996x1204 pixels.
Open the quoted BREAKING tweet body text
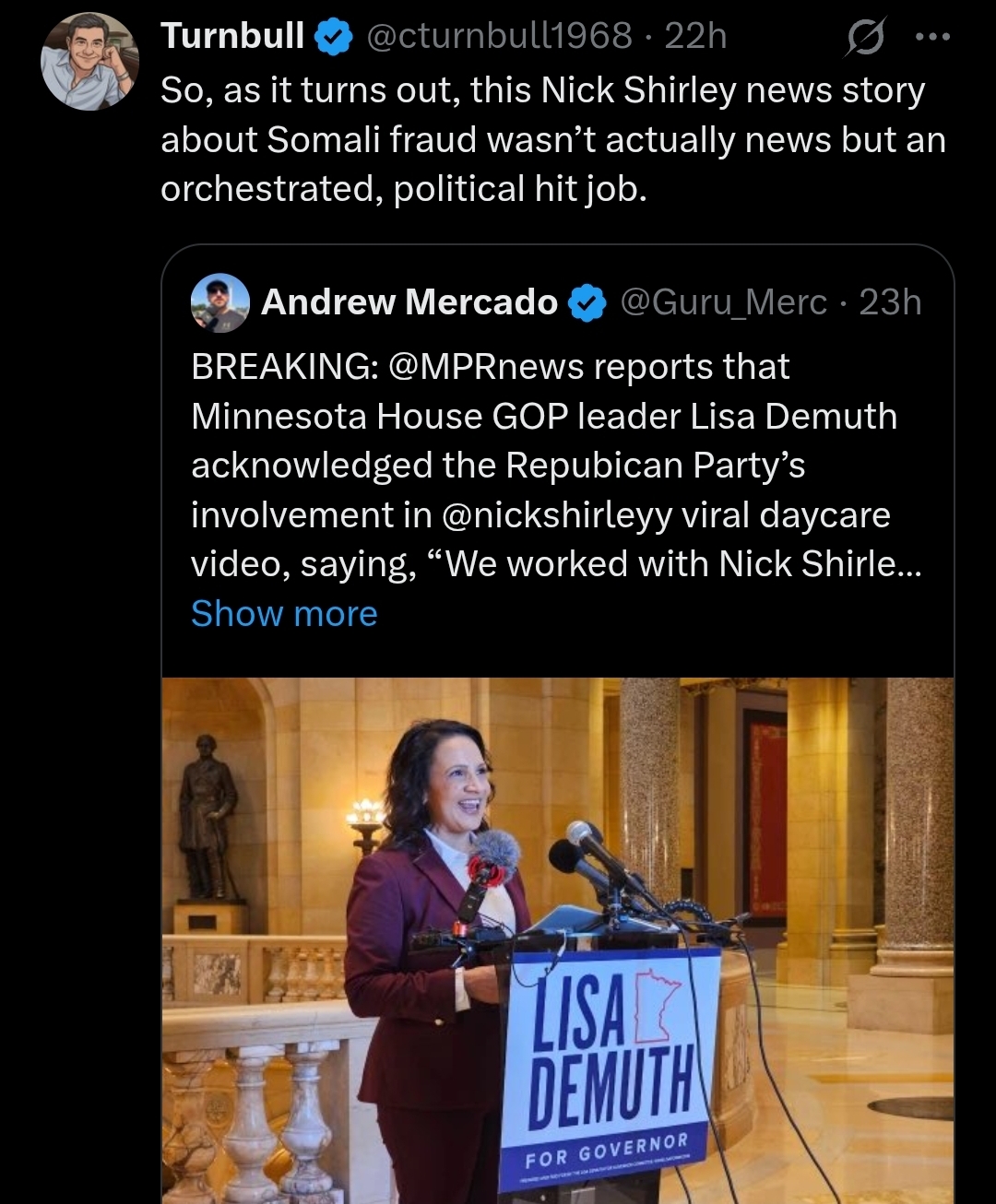(556, 466)
